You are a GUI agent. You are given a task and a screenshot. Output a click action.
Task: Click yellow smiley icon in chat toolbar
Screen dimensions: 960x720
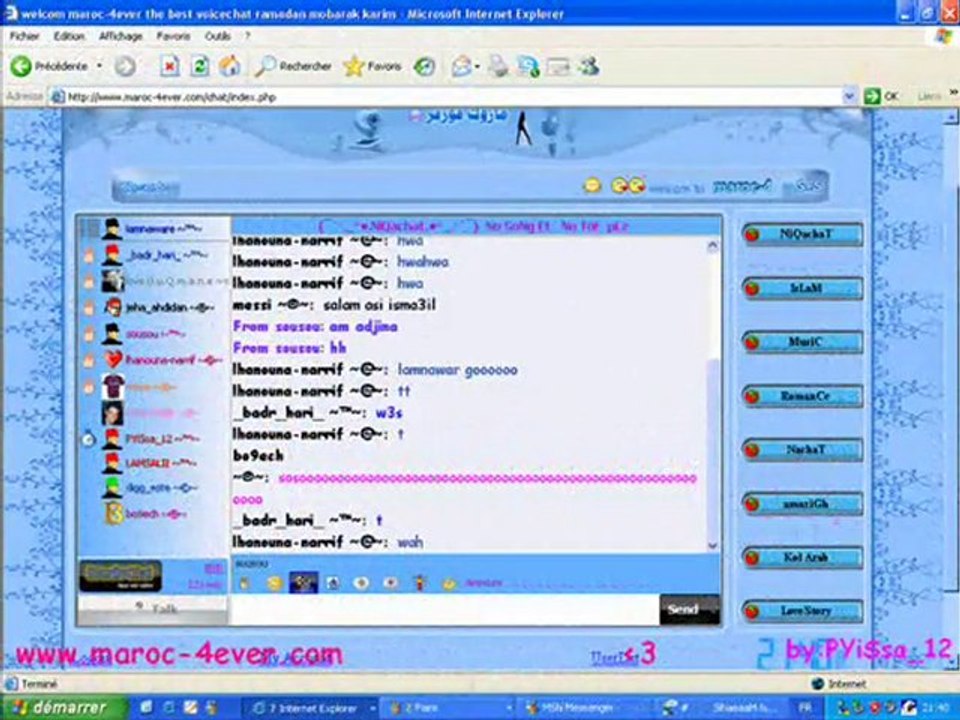tap(274, 583)
